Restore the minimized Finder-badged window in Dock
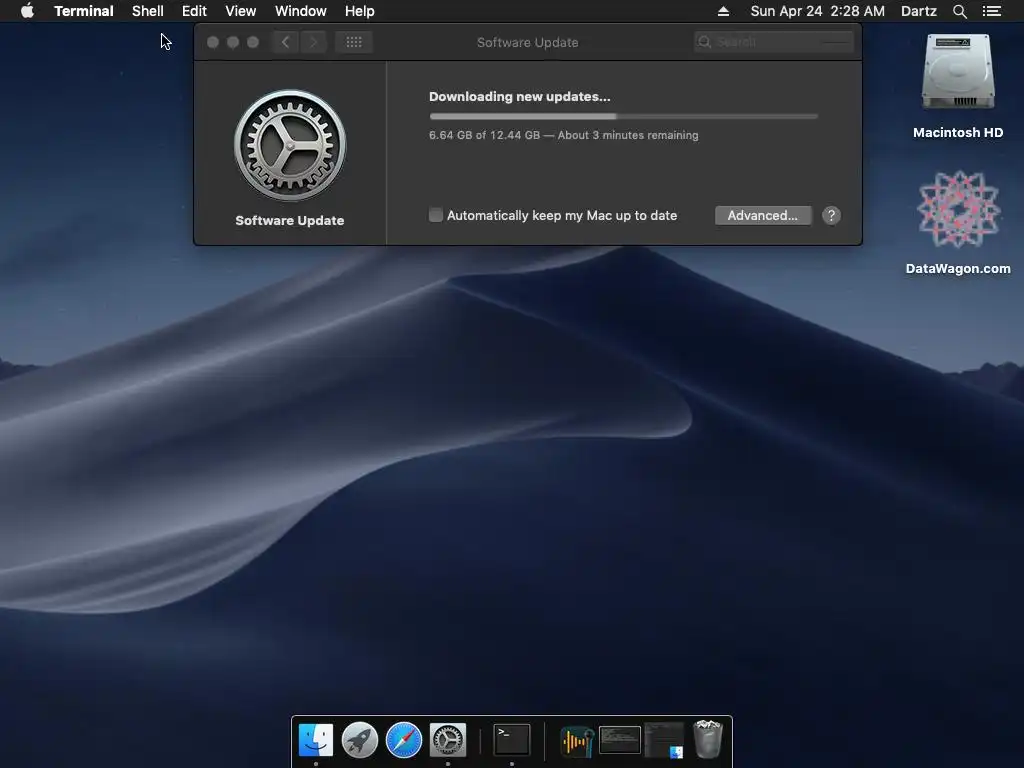 point(664,740)
